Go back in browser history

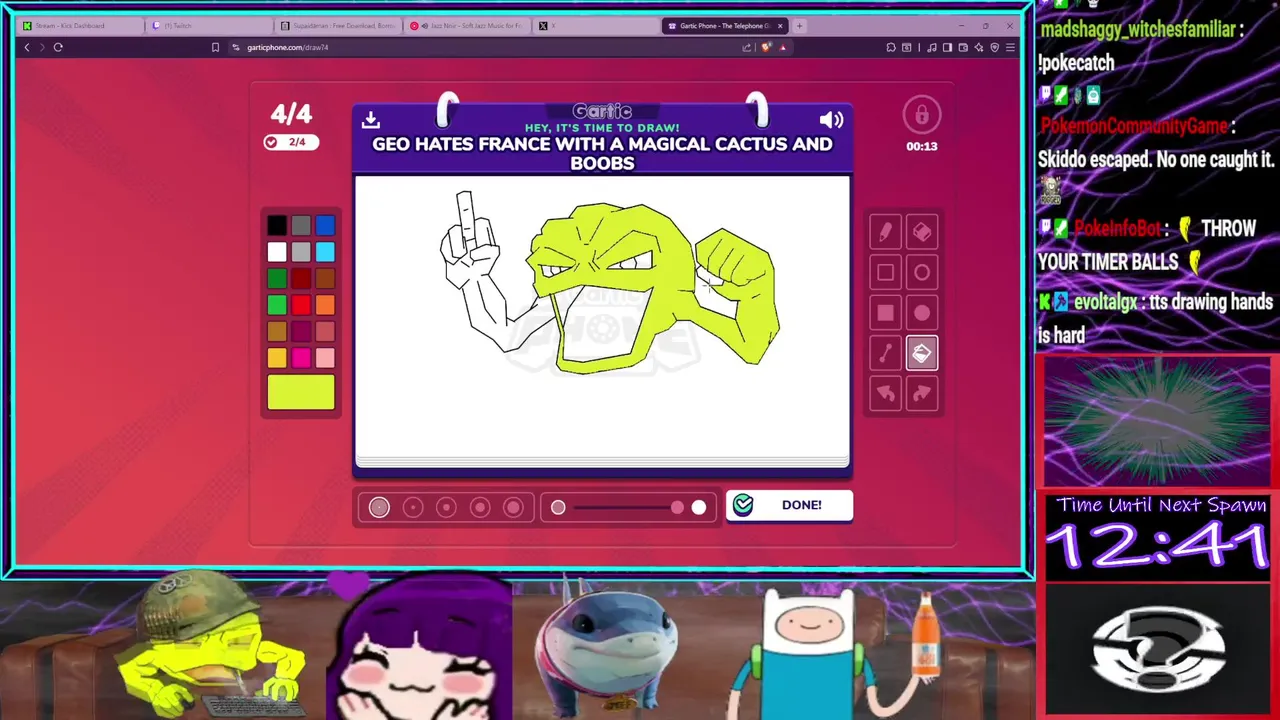pyautogui.click(x=27, y=47)
